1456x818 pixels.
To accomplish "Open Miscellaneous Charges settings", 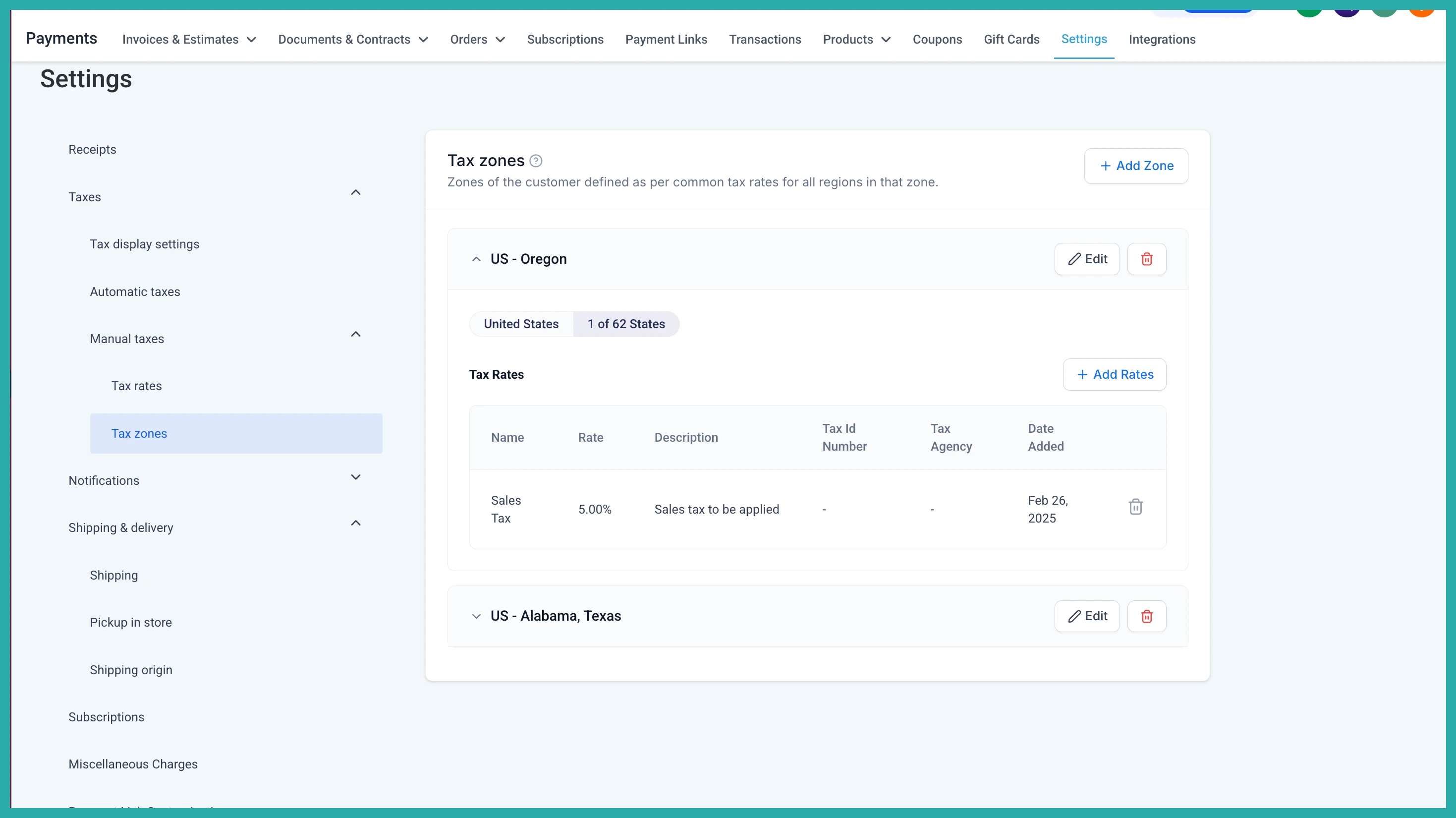I will pos(133,764).
